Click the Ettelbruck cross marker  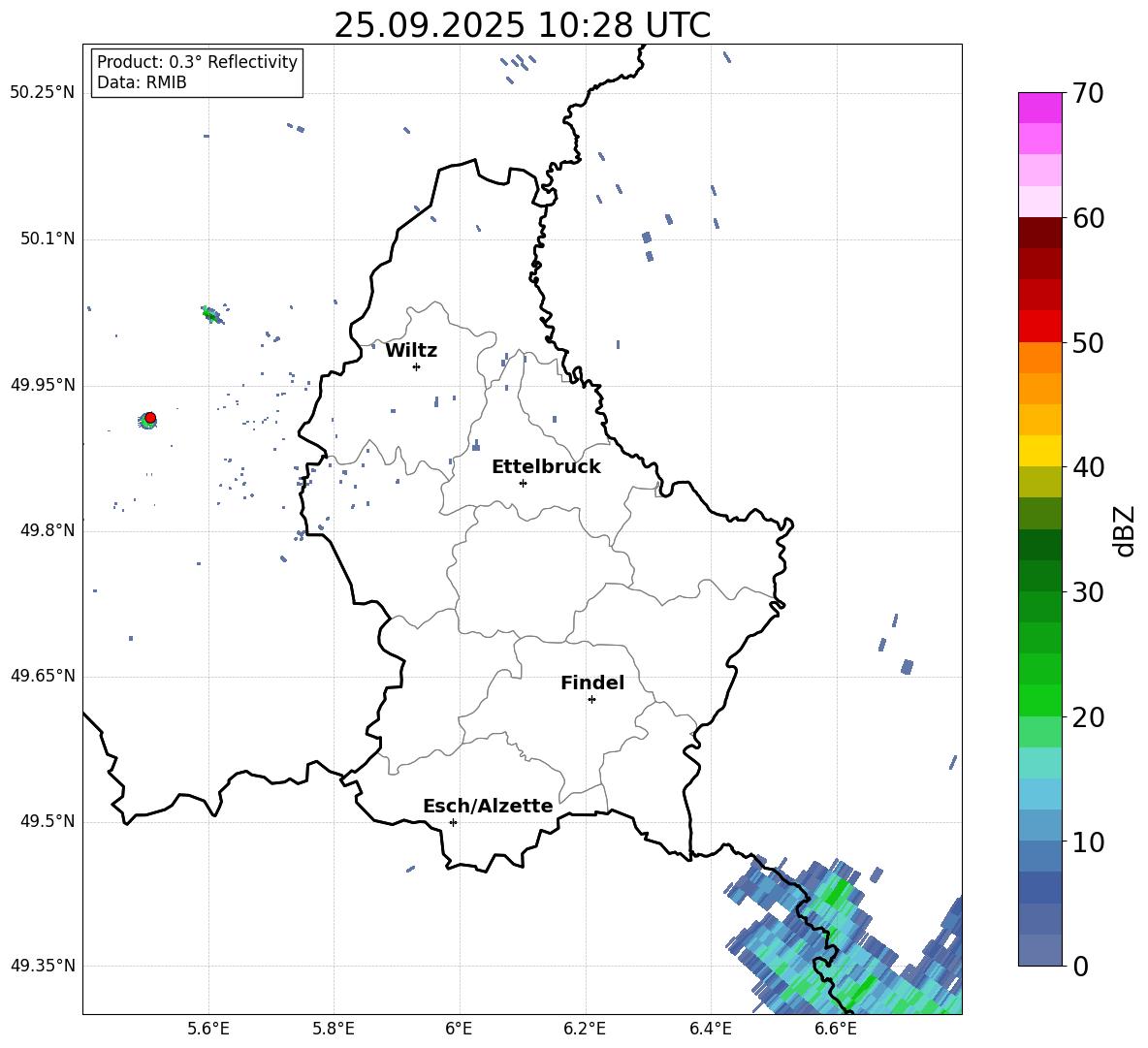[523, 483]
